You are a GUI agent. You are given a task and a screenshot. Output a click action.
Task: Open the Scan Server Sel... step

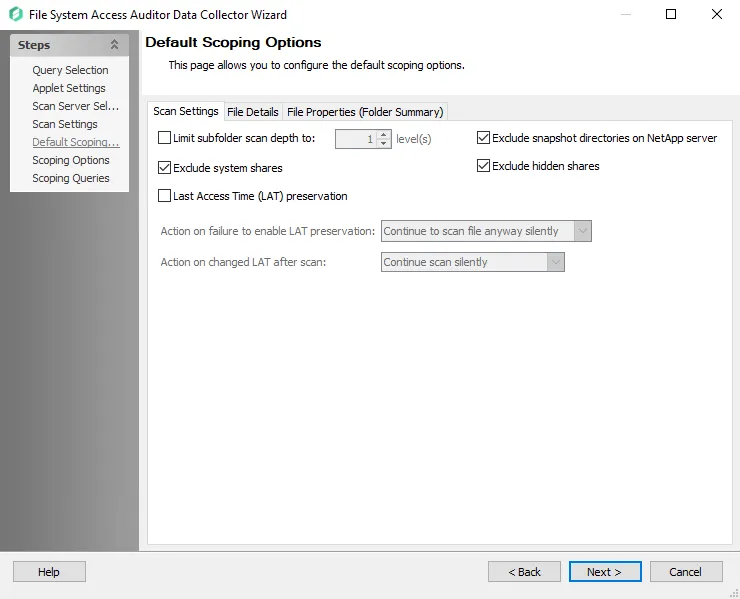(x=76, y=106)
